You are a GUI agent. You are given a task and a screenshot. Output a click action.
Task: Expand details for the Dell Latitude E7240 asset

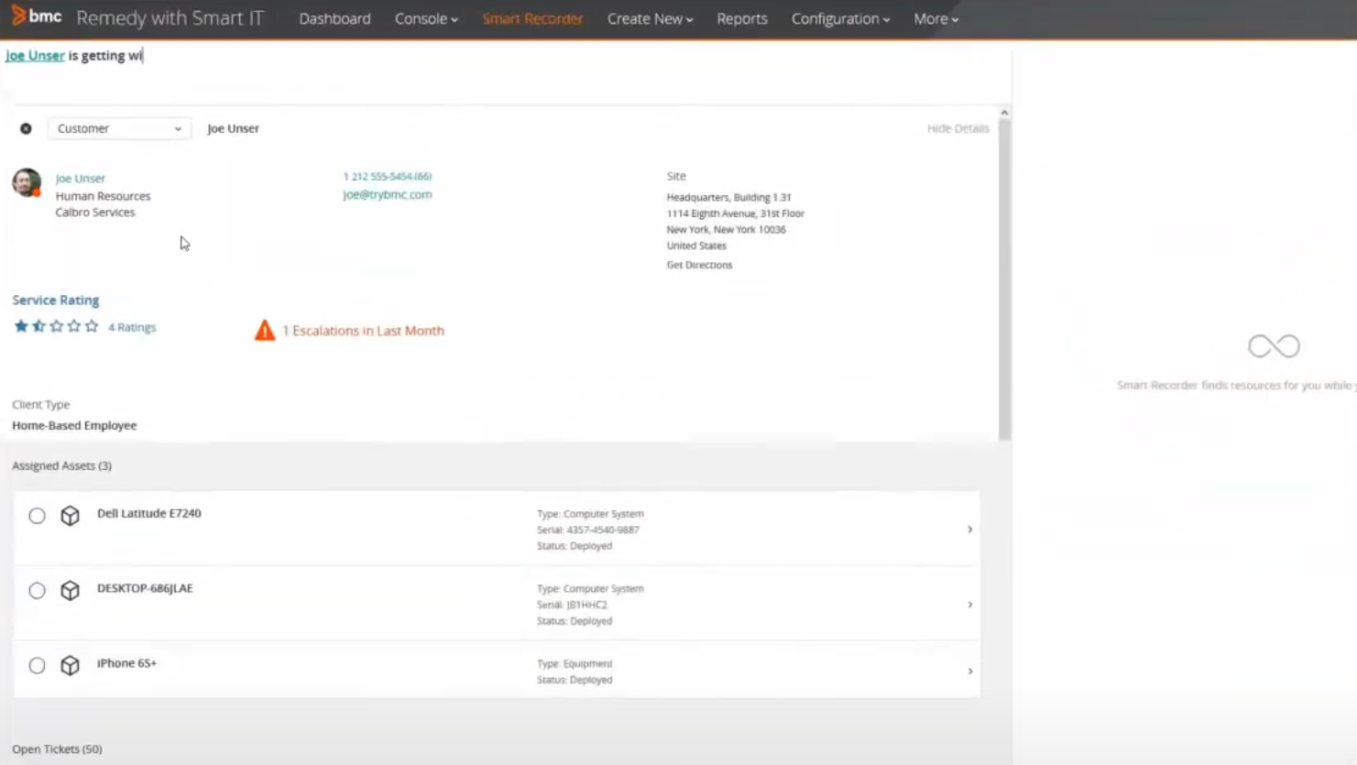(968, 529)
